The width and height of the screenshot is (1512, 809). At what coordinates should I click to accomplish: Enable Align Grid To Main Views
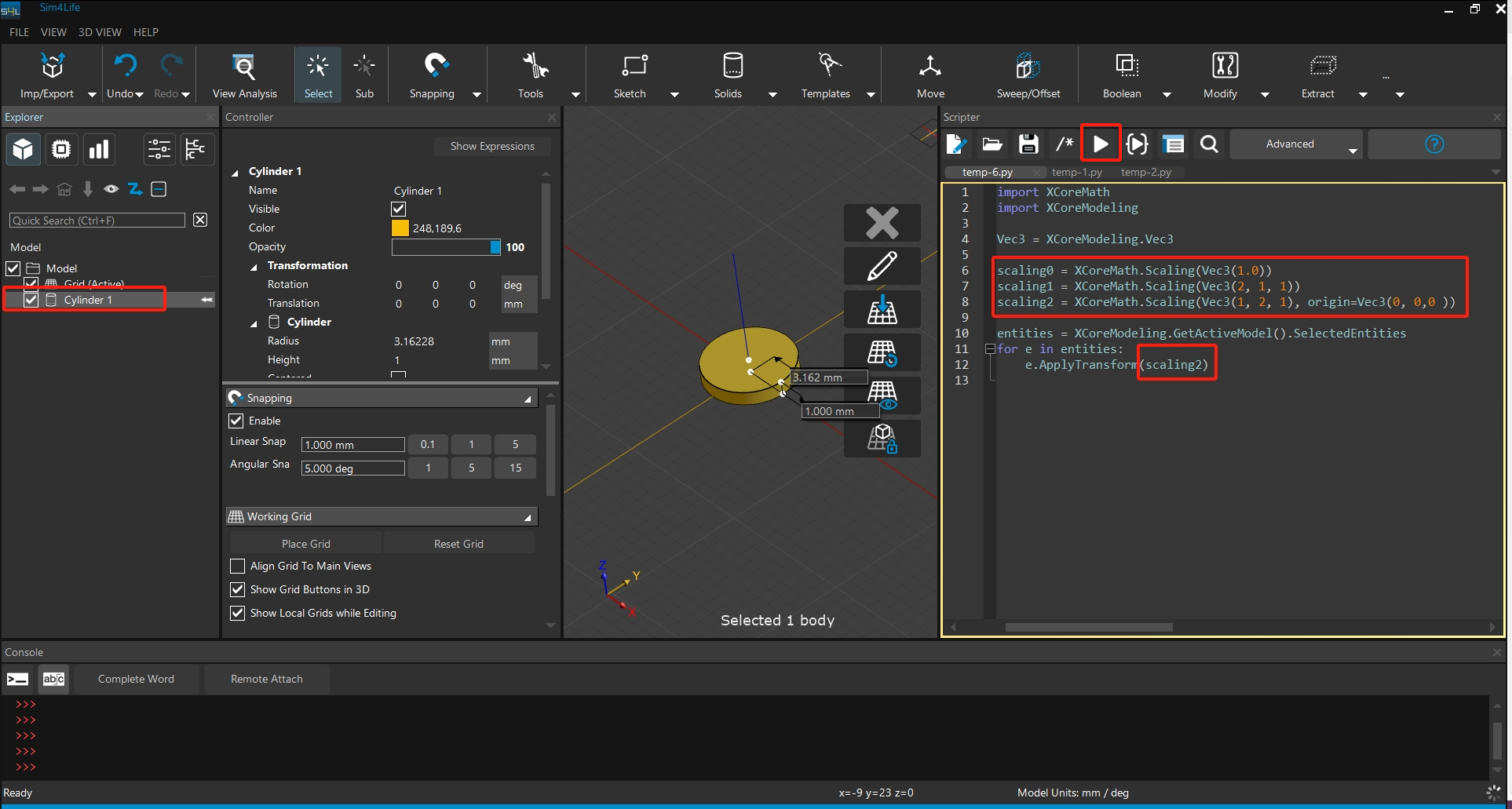pos(238,566)
